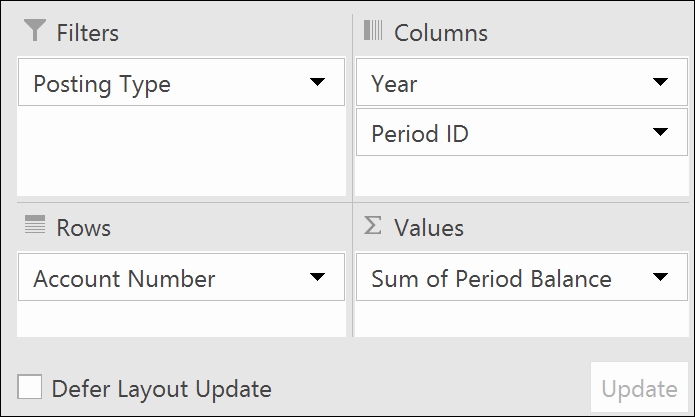The width and height of the screenshot is (695, 417).
Task: Open Sum of Period Balance dropdown arrow
Action: (x=660, y=277)
